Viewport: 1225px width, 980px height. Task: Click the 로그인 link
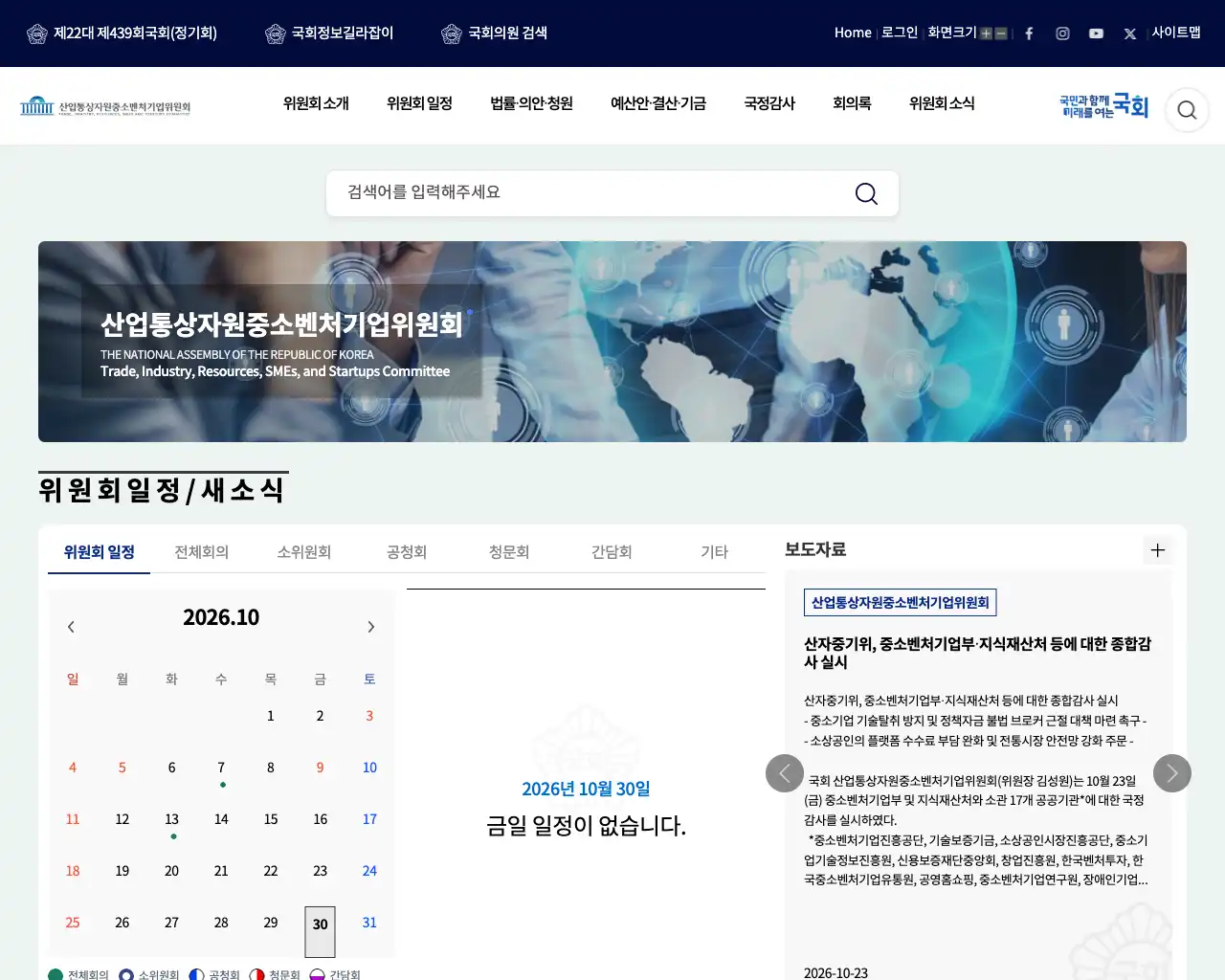tap(900, 33)
